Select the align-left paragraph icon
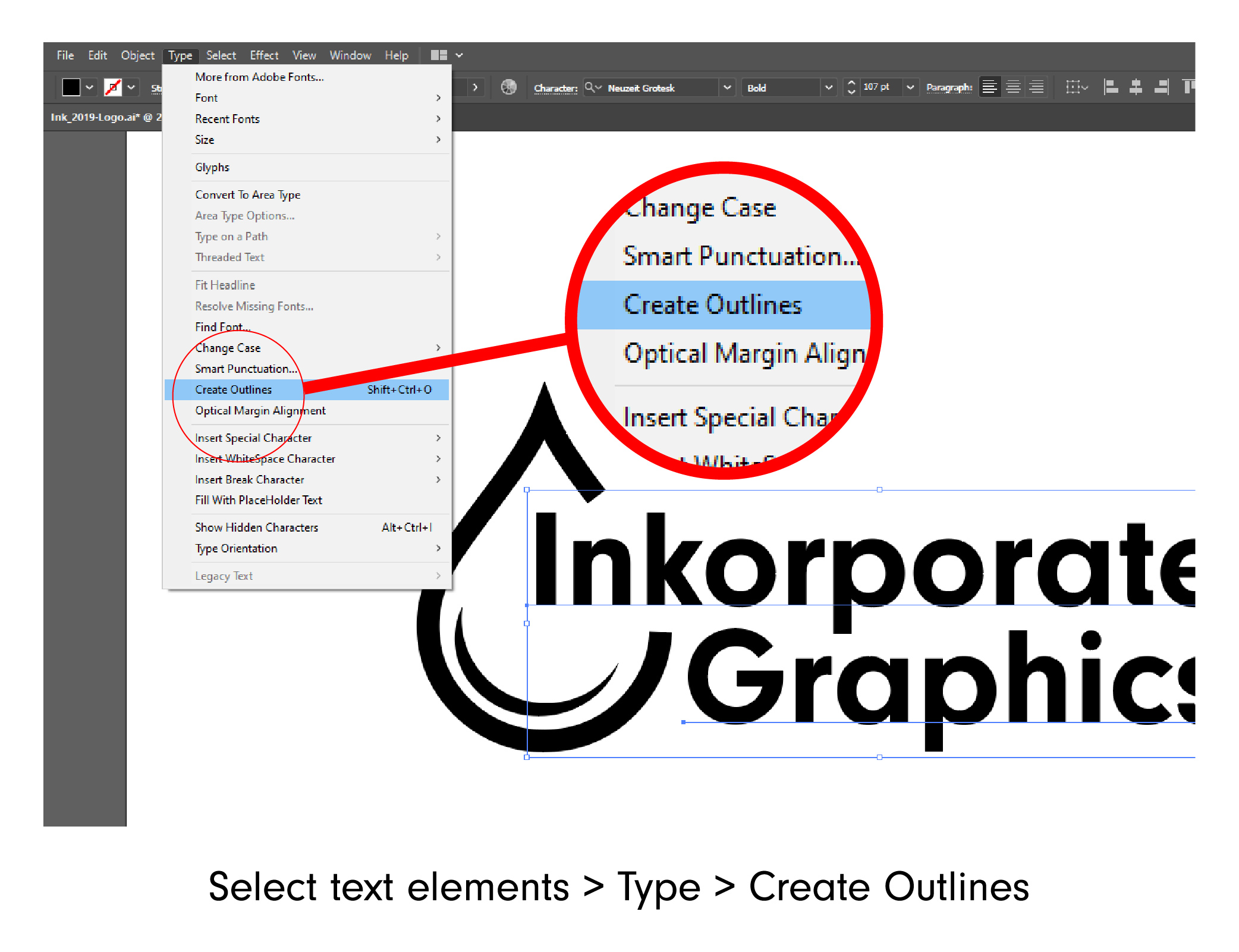The width and height of the screenshot is (1239, 952). 989,87
